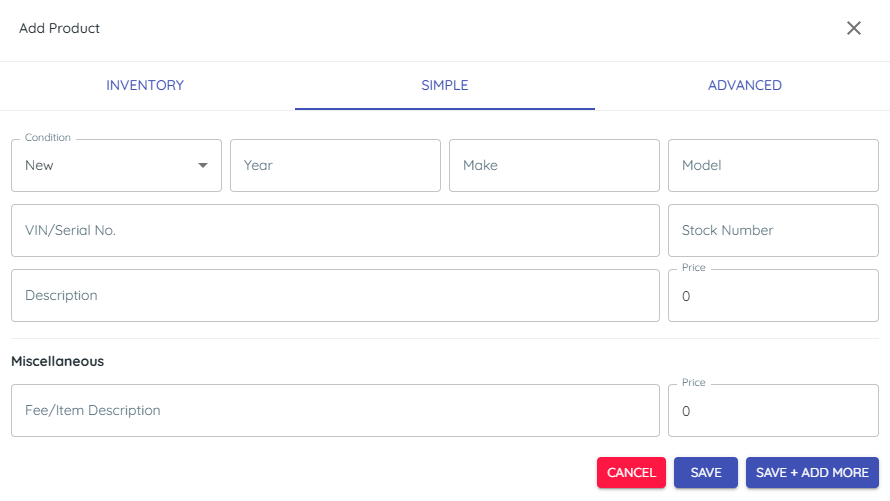Focus the product Description field
This screenshot has width=890, height=501.
(x=335, y=296)
